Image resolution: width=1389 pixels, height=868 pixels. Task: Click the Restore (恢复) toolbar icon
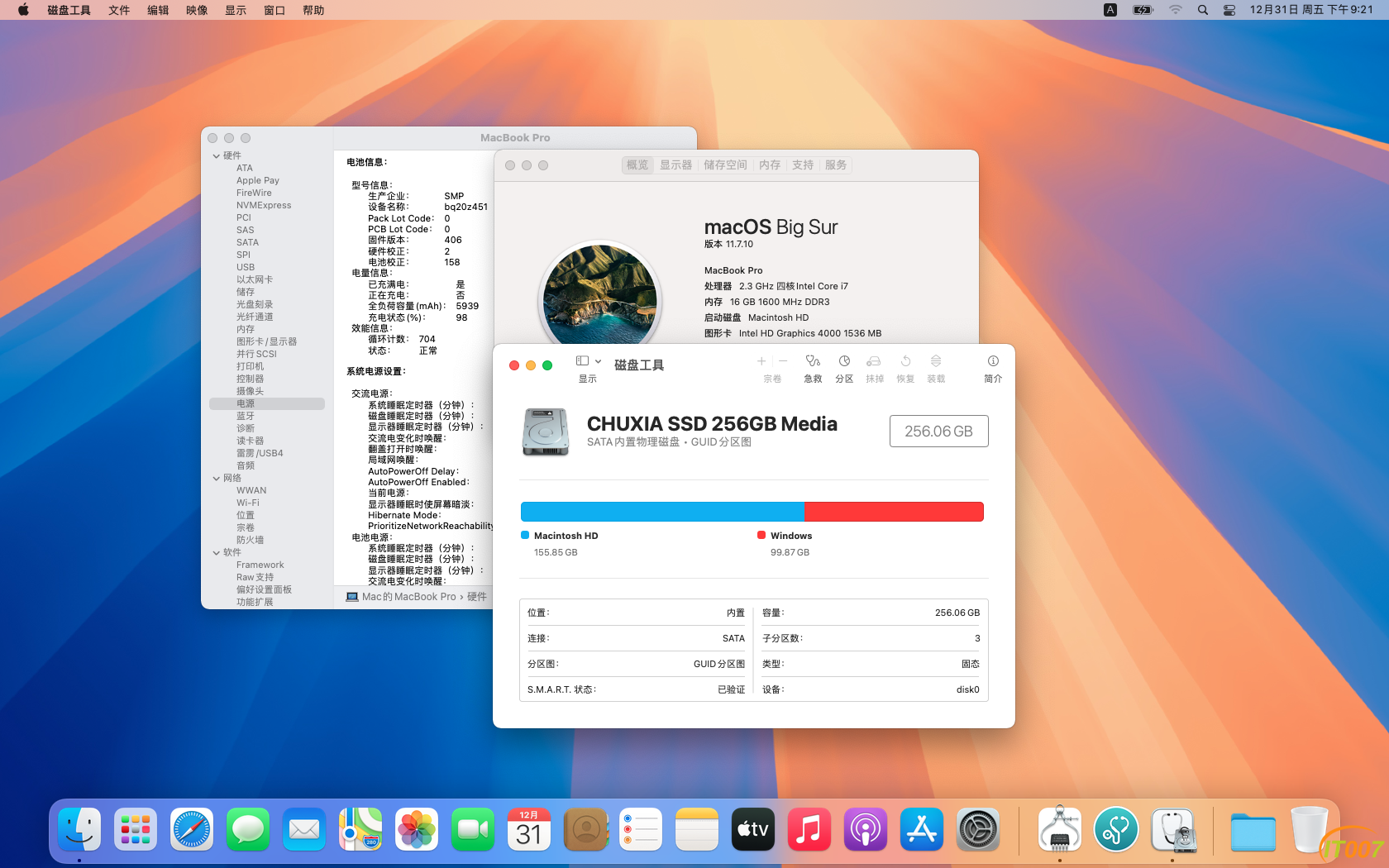coord(905,361)
